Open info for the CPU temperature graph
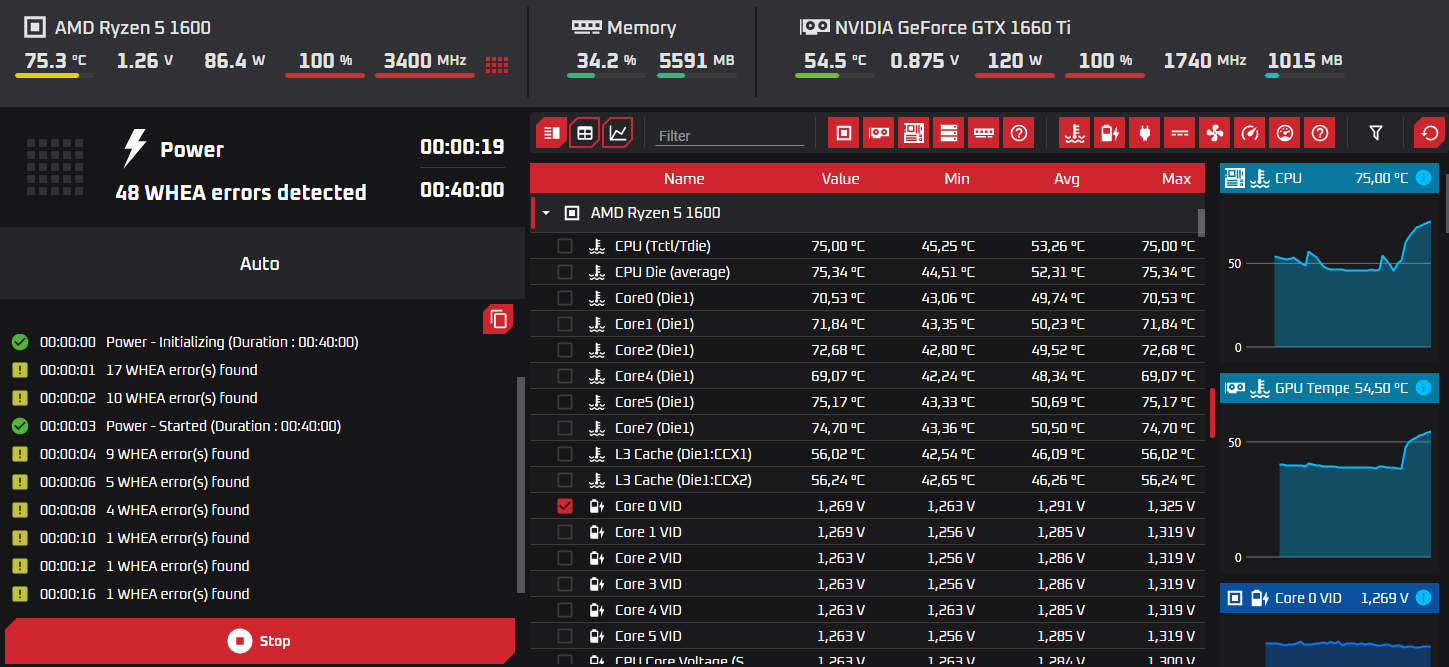This screenshot has width=1449, height=667. [x=1423, y=178]
